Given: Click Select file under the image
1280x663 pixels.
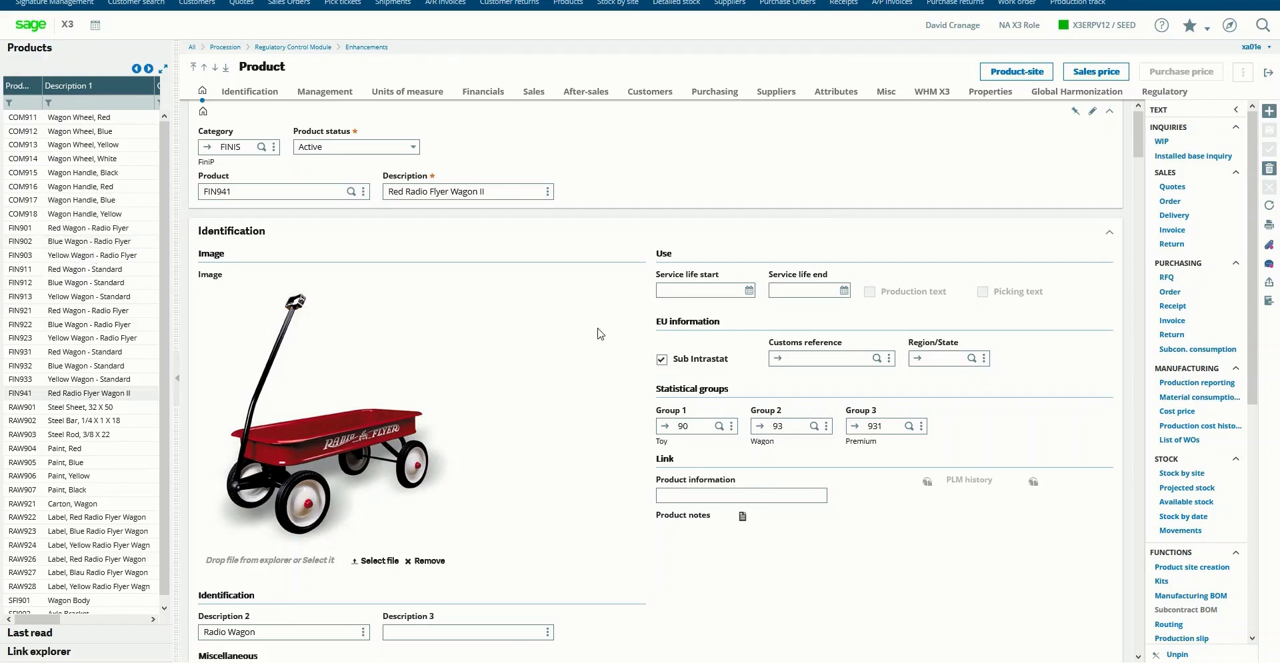Looking at the screenshot, I should [375, 561].
